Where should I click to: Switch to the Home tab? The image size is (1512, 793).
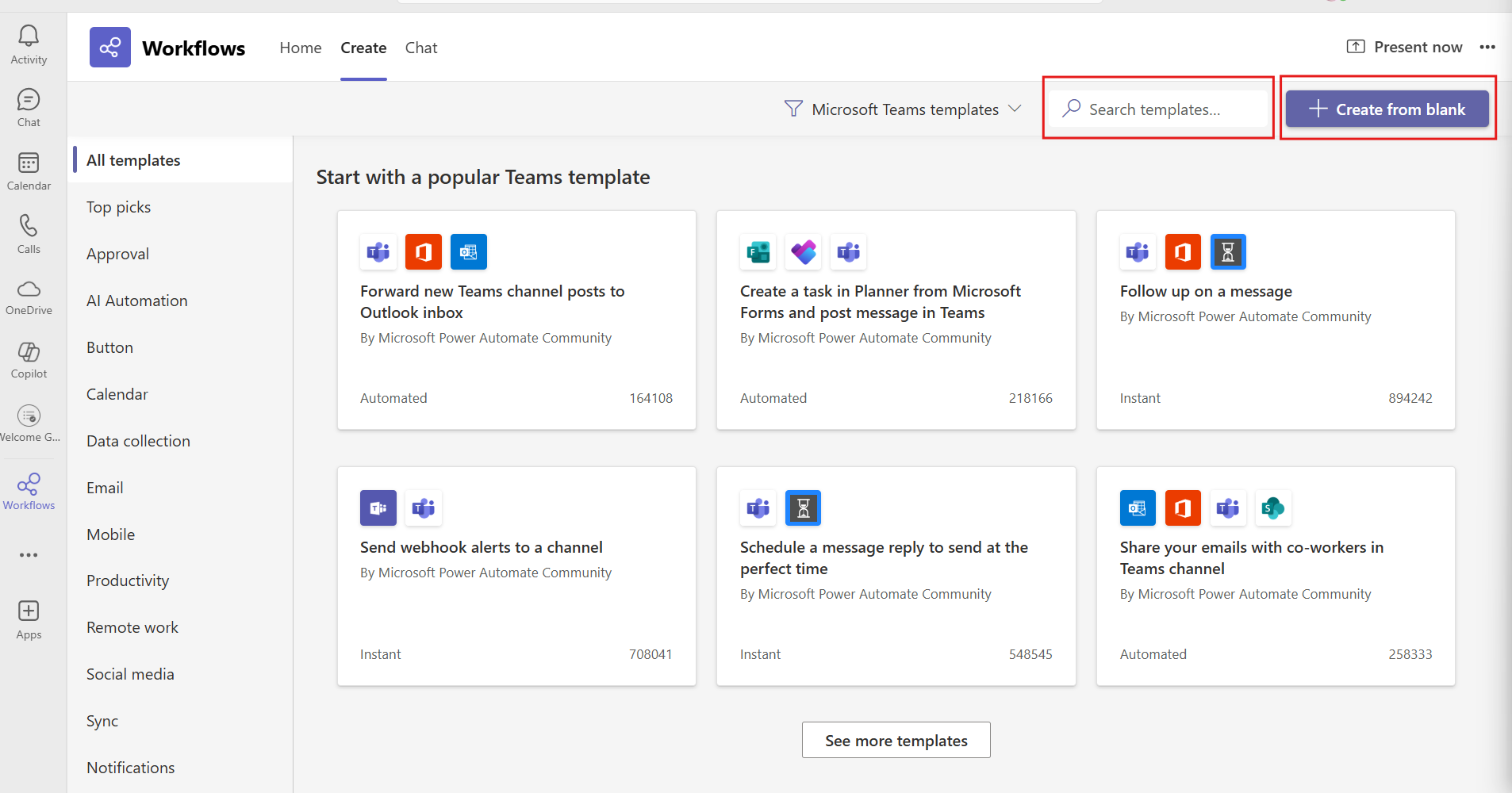click(x=301, y=48)
